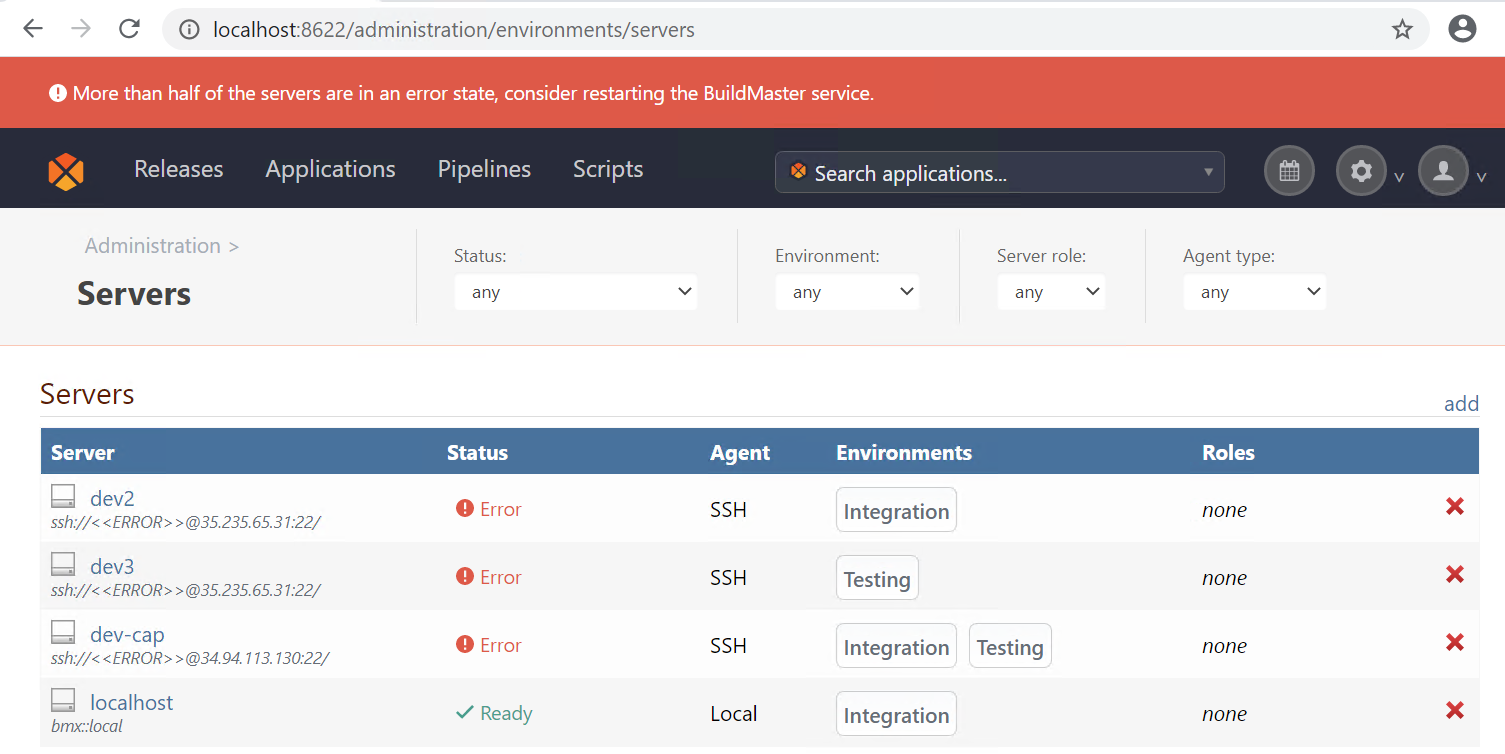The height and width of the screenshot is (754, 1505).
Task: Open the dev2 server link
Action: tap(112, 498)
